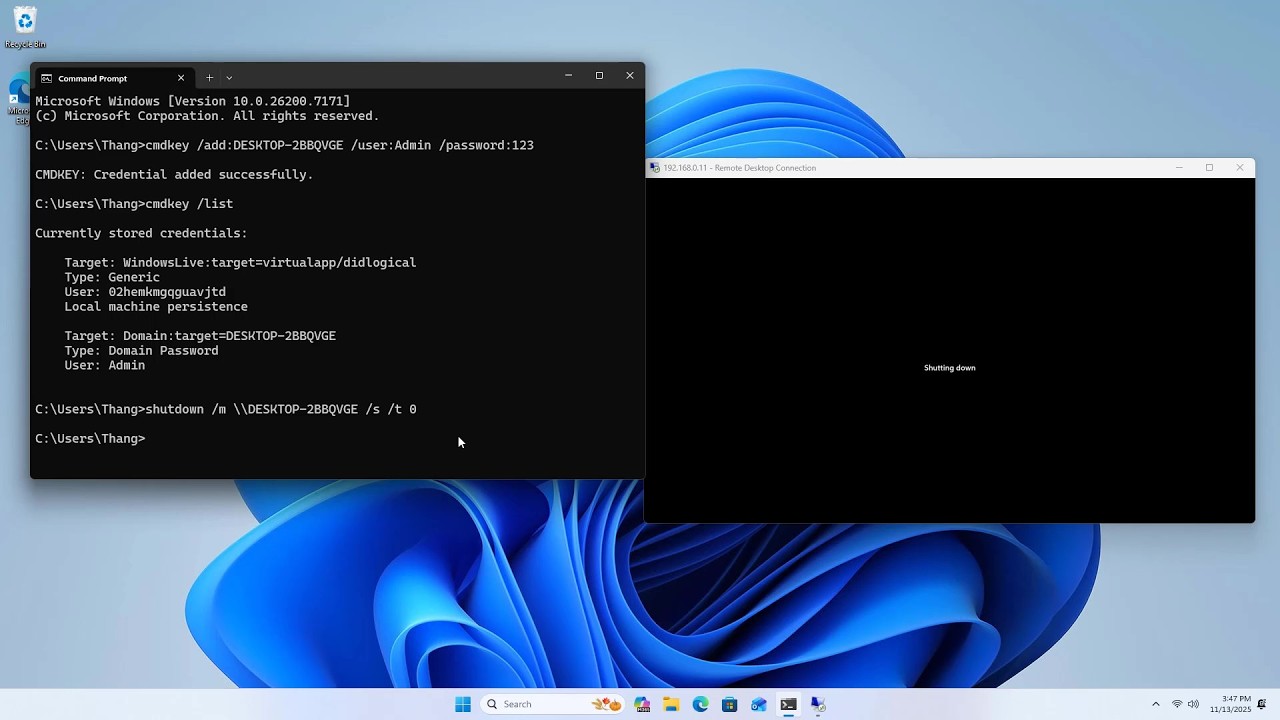Open a new tab in Command Prompt
The width and height of the screenshot is (1280, 720).
pyautogui.click(x=209, y=78)
